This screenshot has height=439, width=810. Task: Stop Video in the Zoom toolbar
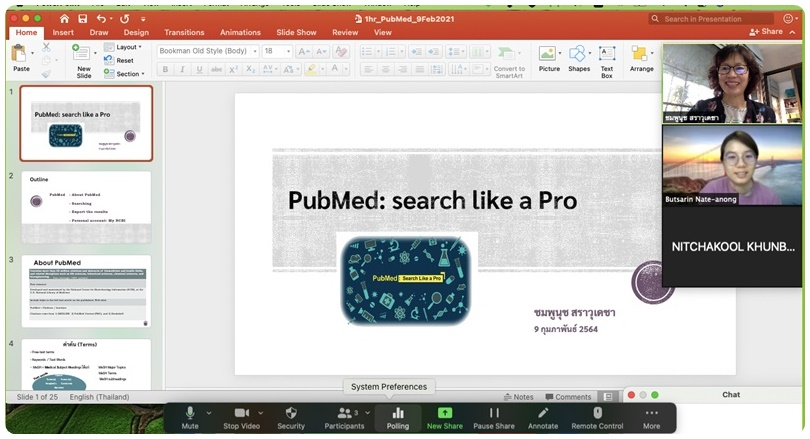pos(240,417)
